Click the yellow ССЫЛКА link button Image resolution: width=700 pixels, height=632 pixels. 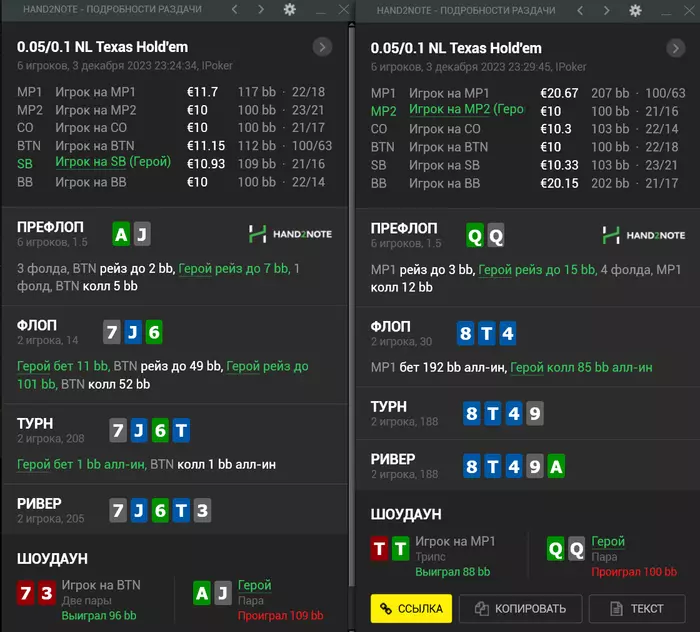(x=411, y=608)
